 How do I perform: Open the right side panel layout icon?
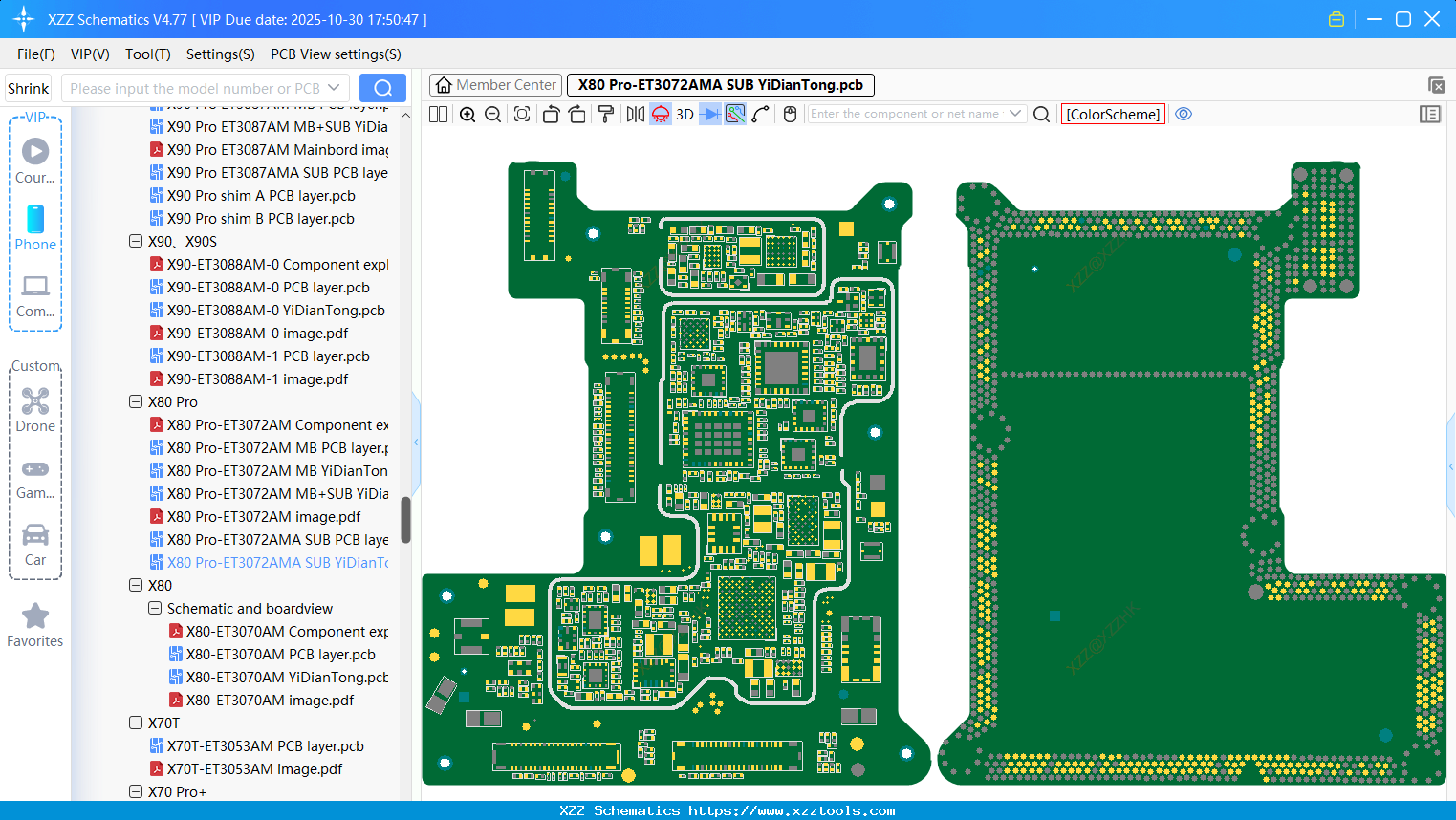tap(1430, 114)
